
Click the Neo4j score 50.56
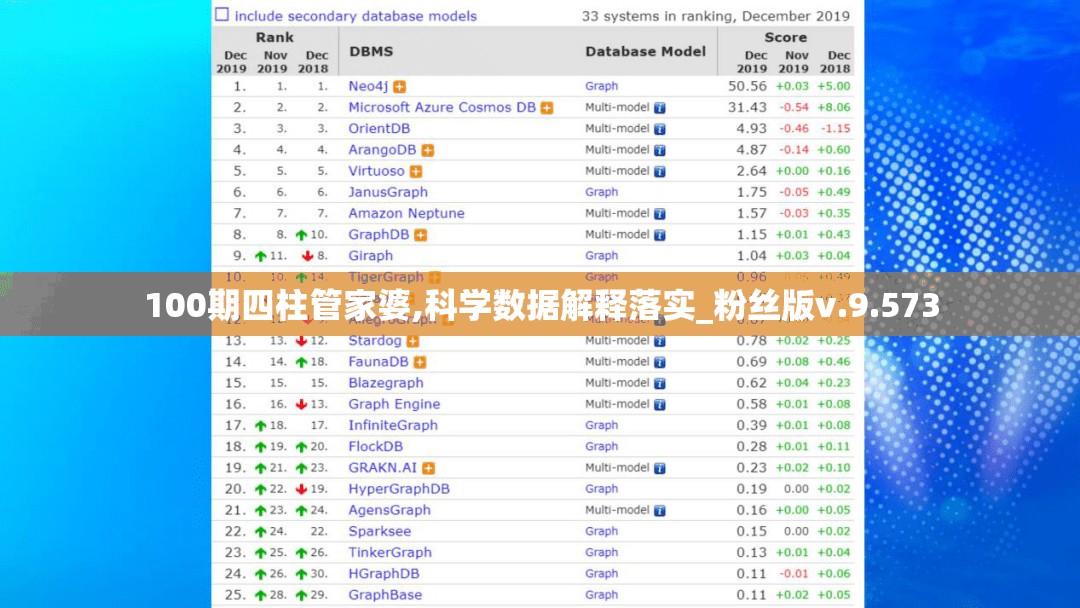pyautogui.click(x=747, y=86)
